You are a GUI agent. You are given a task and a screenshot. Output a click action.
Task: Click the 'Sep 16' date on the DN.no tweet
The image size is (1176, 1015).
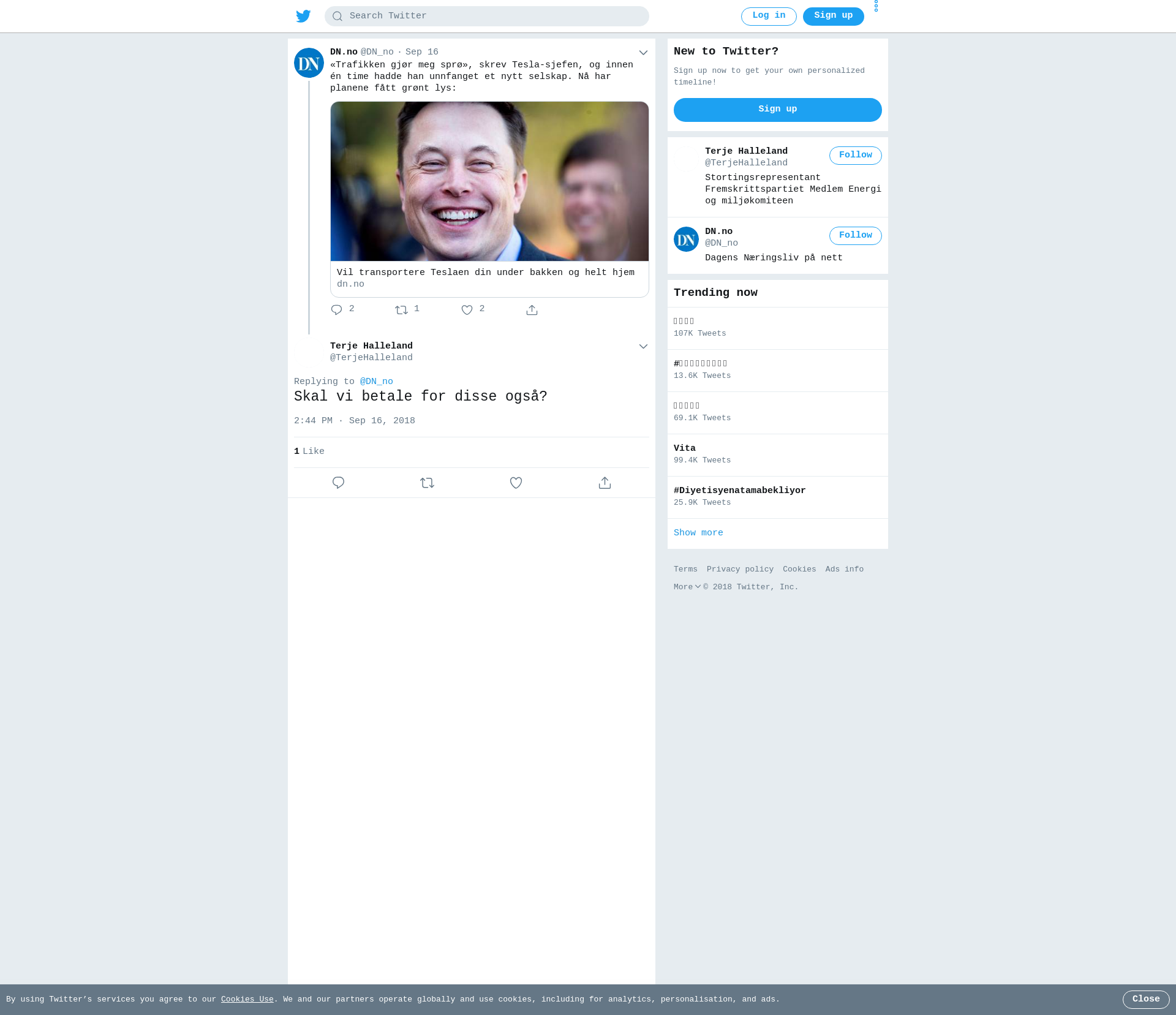tap(422, 52)
